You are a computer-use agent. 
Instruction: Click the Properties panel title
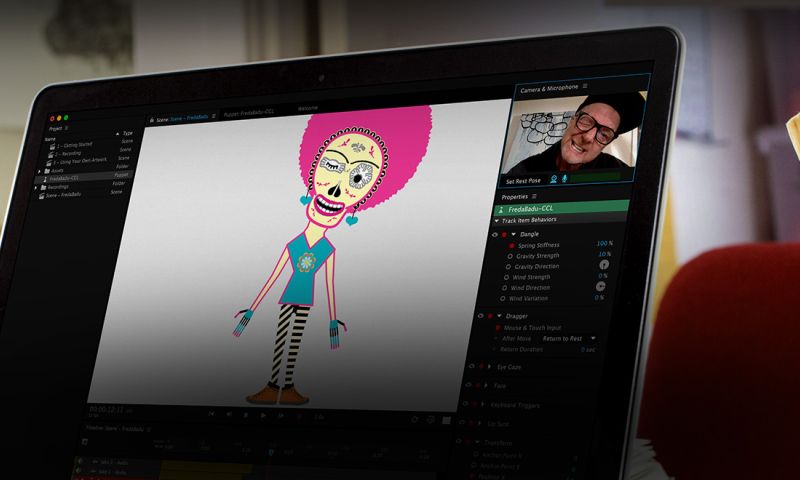[x=514, y=197]
